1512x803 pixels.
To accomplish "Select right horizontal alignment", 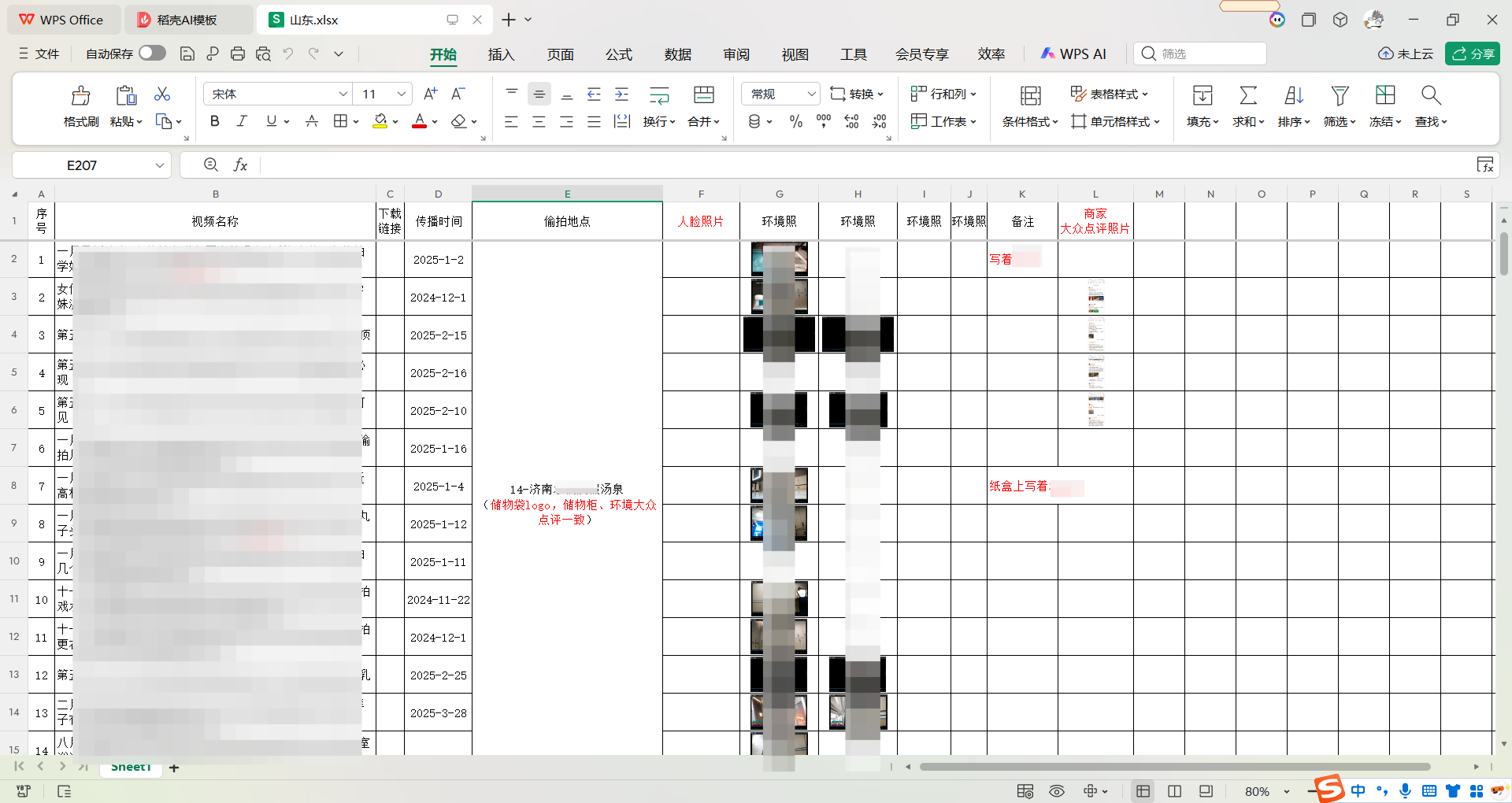I will [x=566, y=121].
